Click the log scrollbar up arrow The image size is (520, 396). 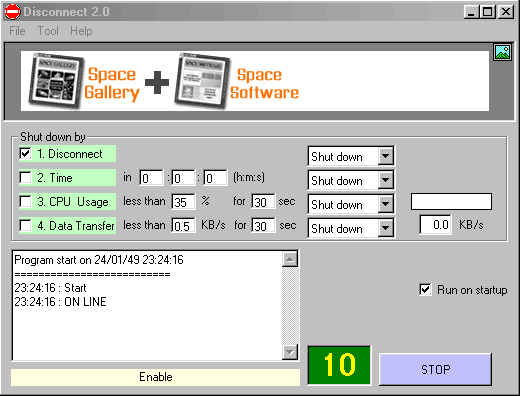[x=290, y=259]
